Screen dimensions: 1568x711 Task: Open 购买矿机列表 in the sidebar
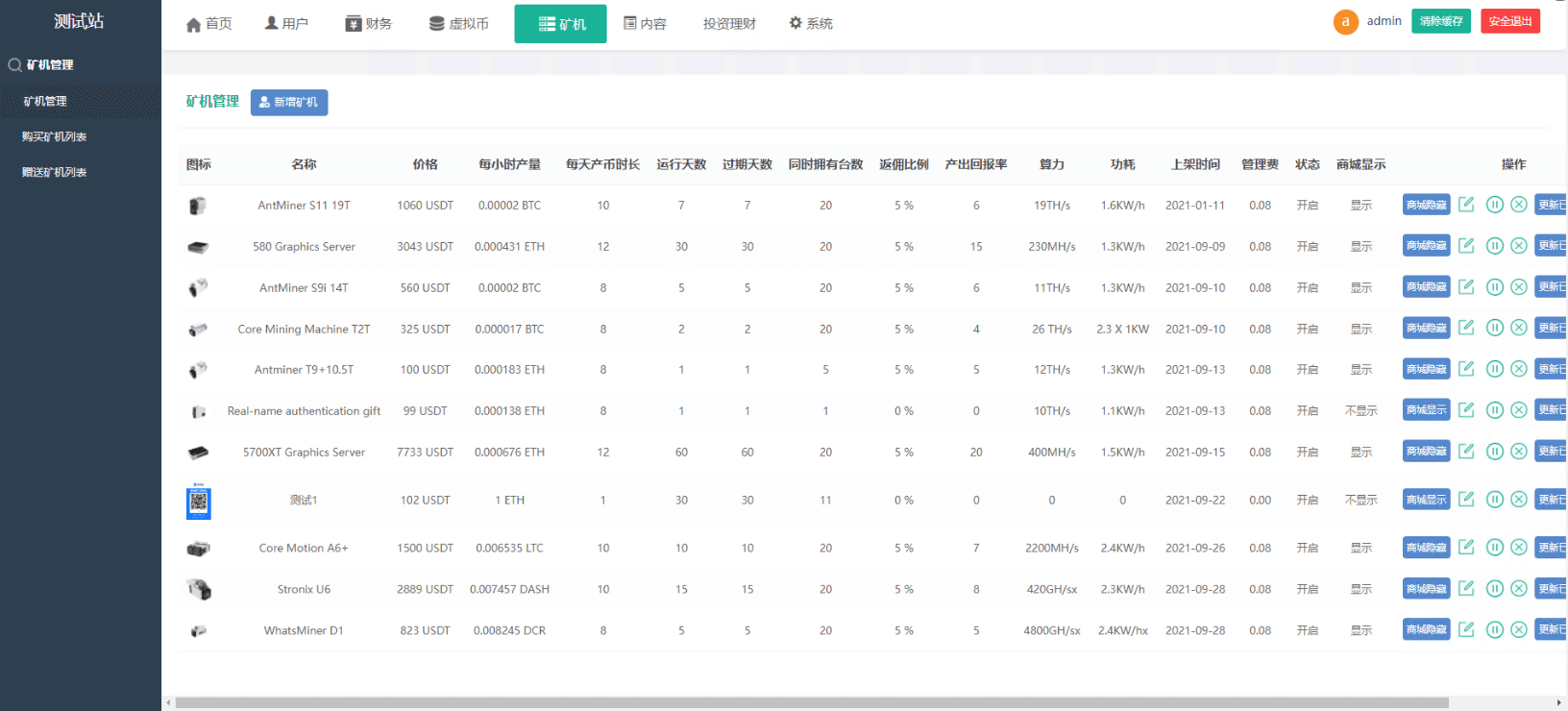coord(55,136)
